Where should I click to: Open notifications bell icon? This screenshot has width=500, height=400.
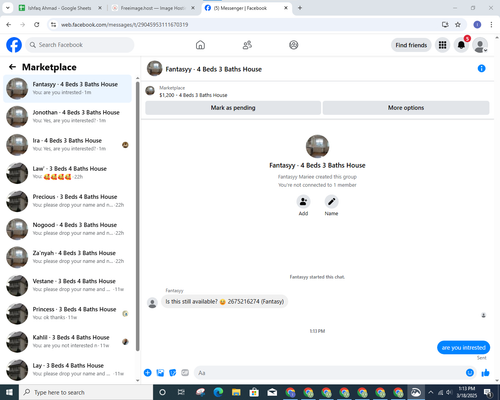point(461,45)
